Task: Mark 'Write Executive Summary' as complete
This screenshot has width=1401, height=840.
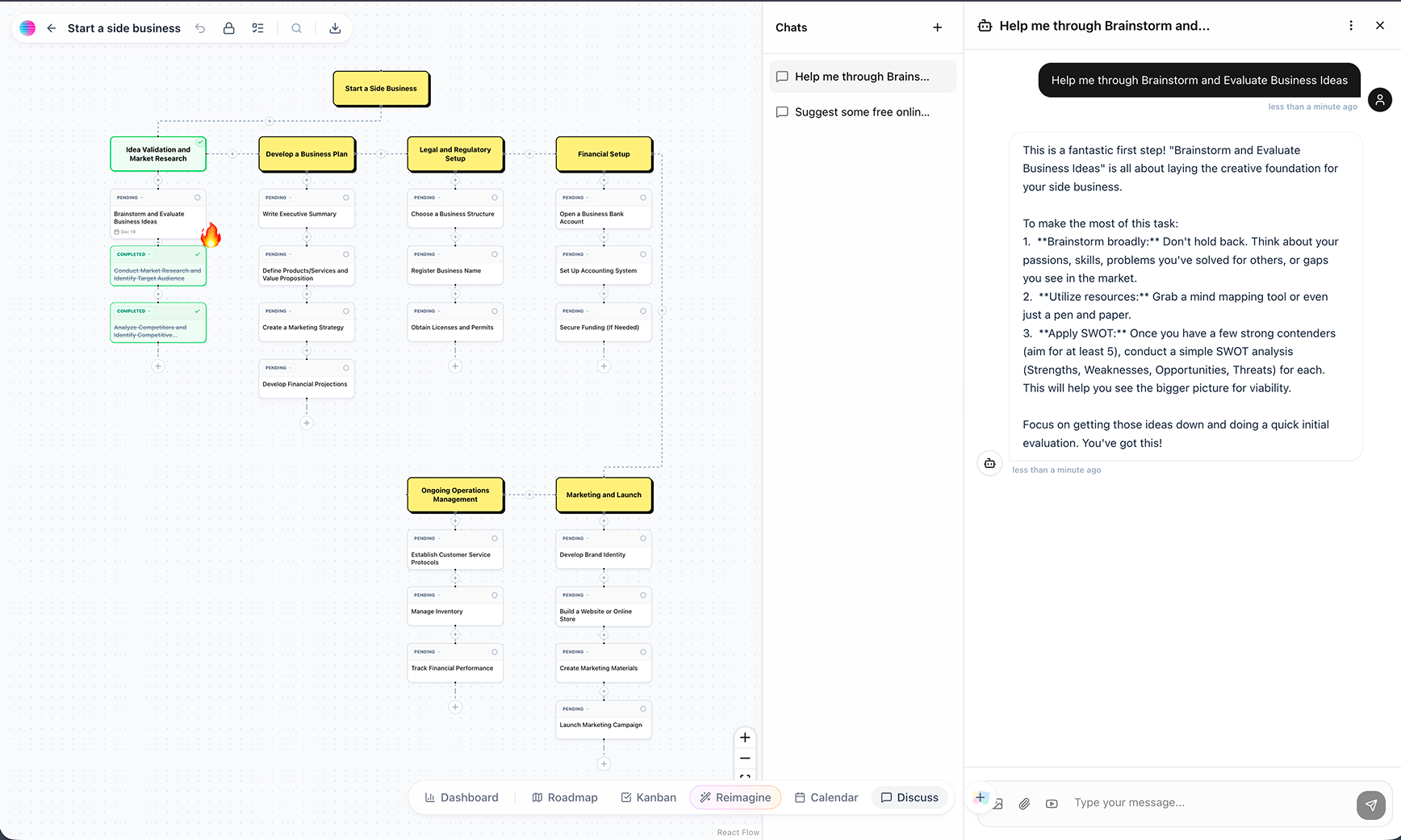Action: click(x=345, y=198)
